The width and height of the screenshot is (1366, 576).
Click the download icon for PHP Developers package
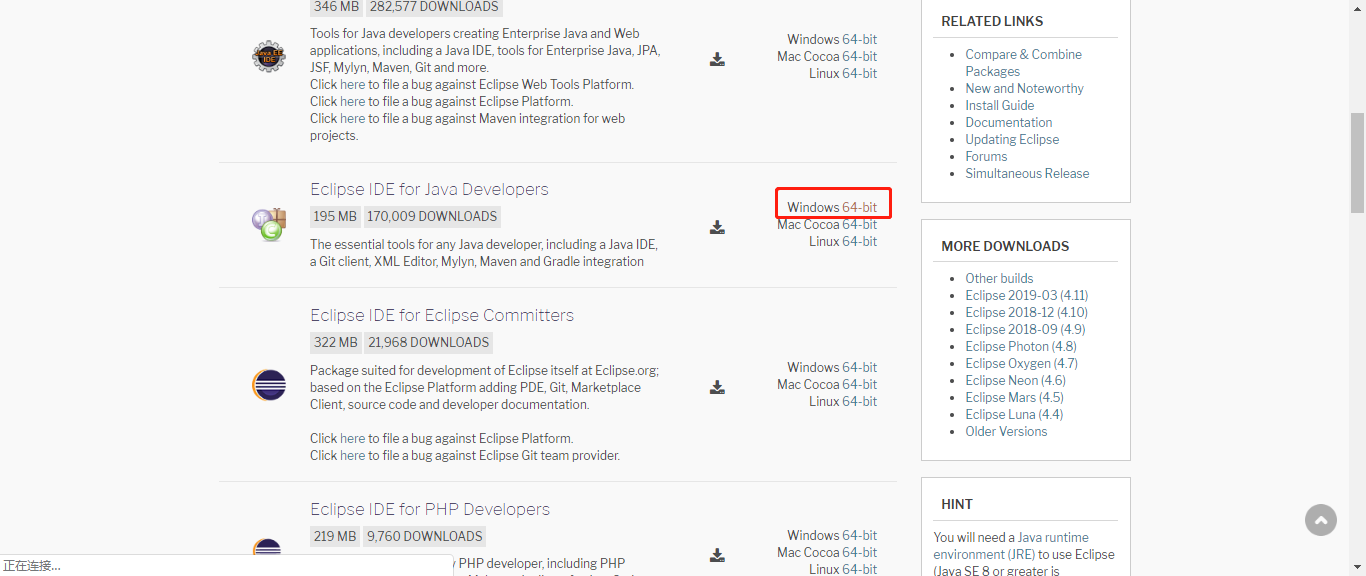(717, 555)
